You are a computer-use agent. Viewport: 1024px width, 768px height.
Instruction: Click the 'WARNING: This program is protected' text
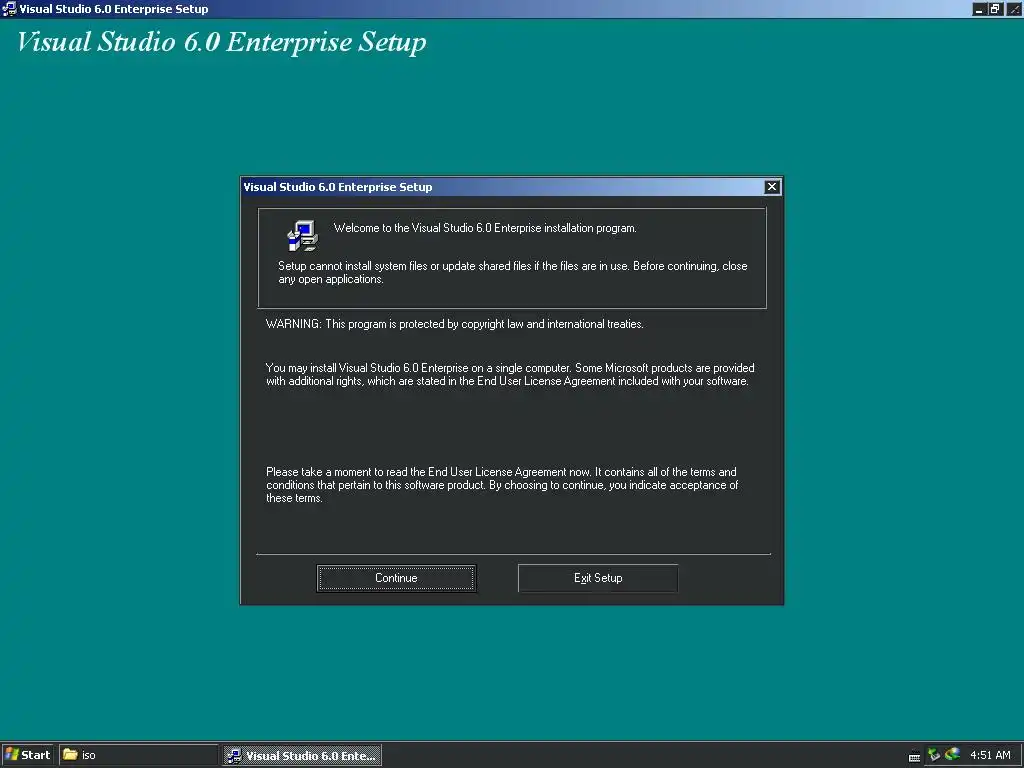[x=455, y=324]
